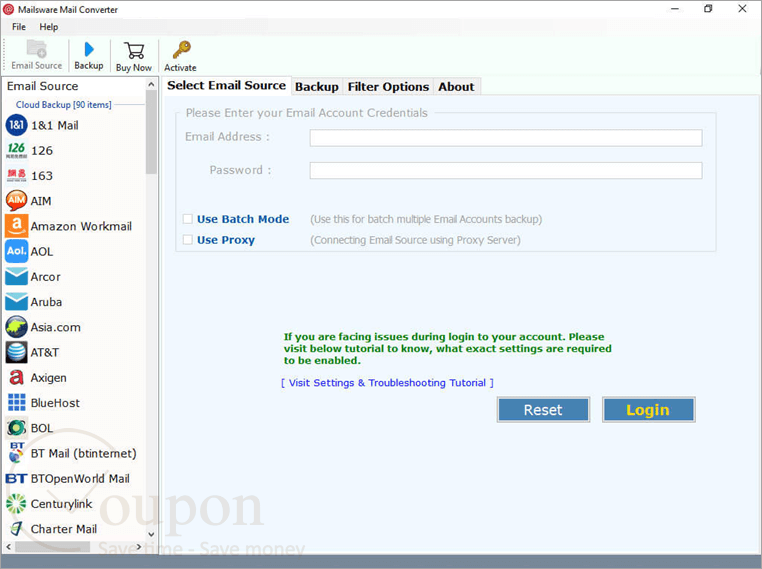The image size is (762, 569).
Task: Click the horizontal scrollbar thumb in source list
Action: 52,547
